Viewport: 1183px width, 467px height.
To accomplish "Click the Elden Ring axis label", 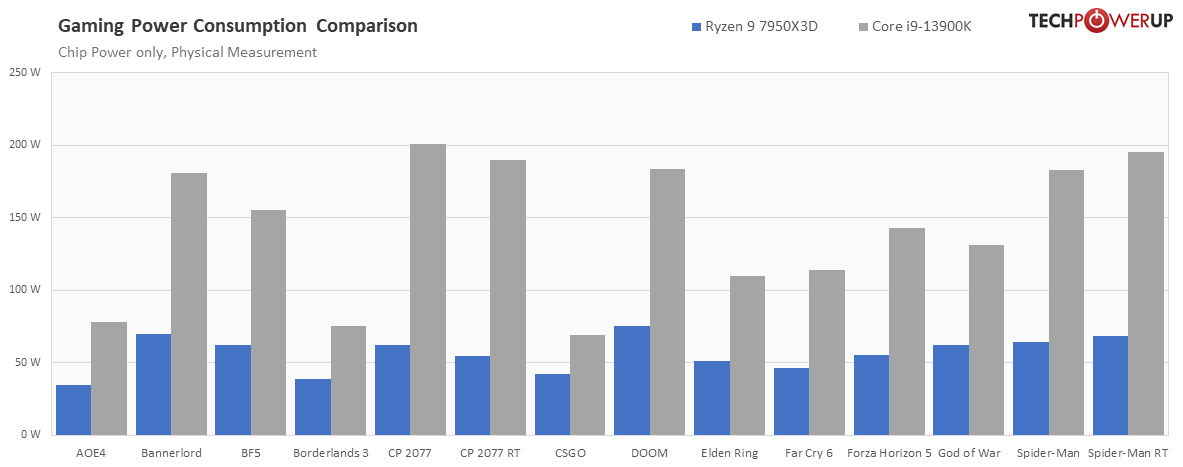I will point(730,453).
